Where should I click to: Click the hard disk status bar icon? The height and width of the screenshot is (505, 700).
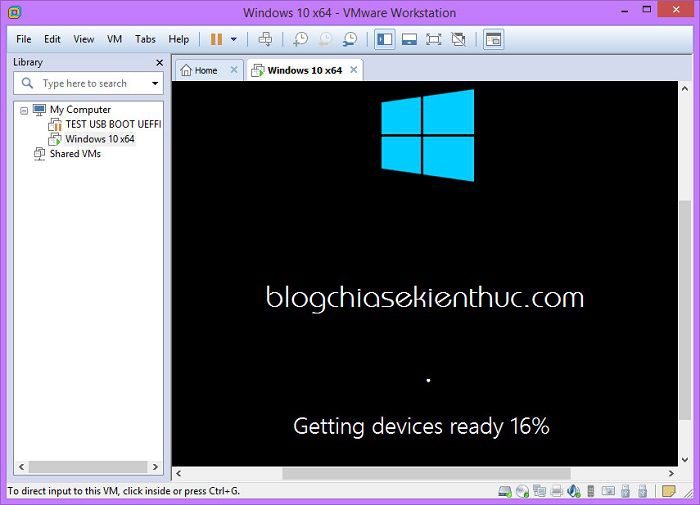tap(505, 492)
